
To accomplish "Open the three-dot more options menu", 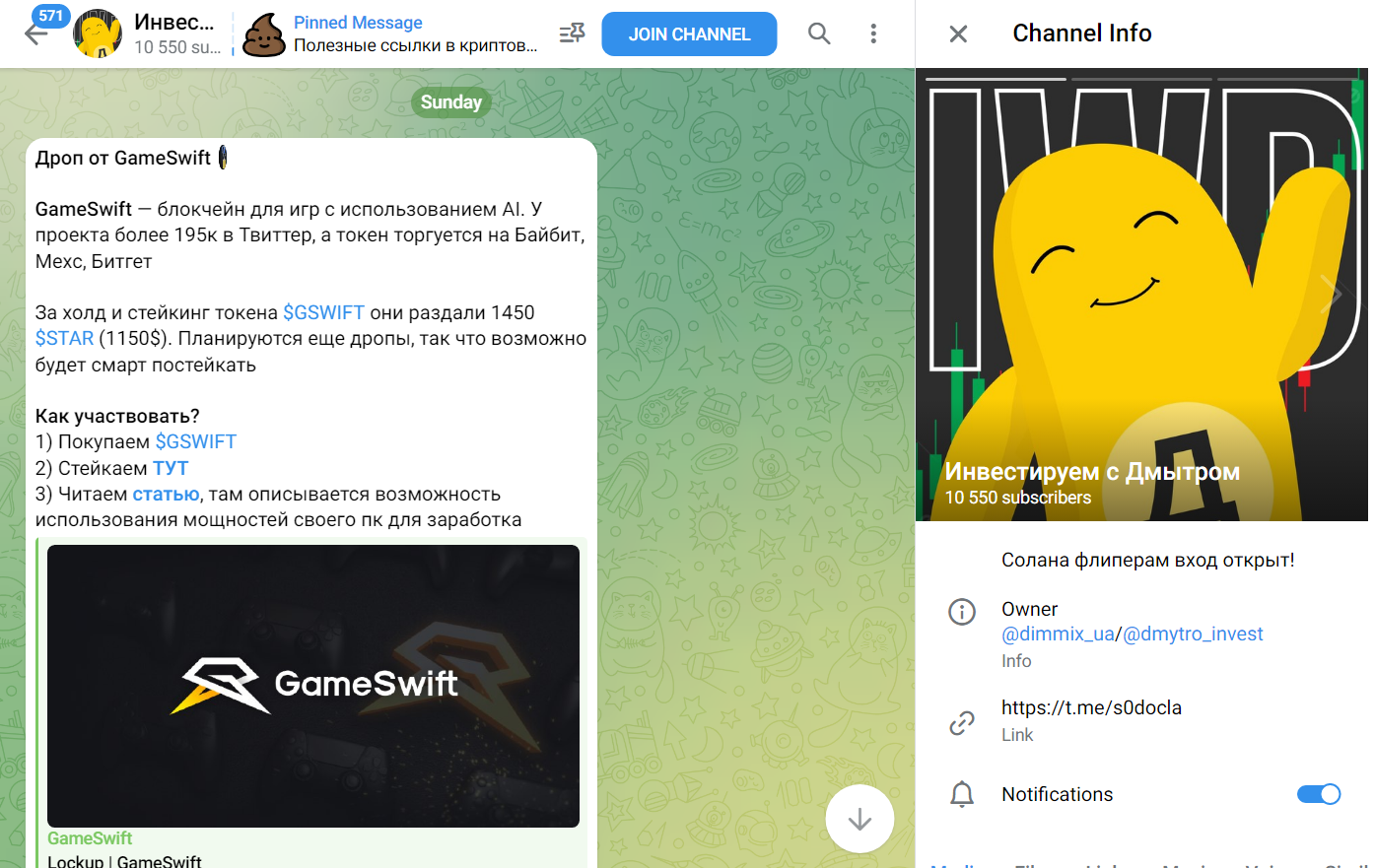I will point(873,33).
